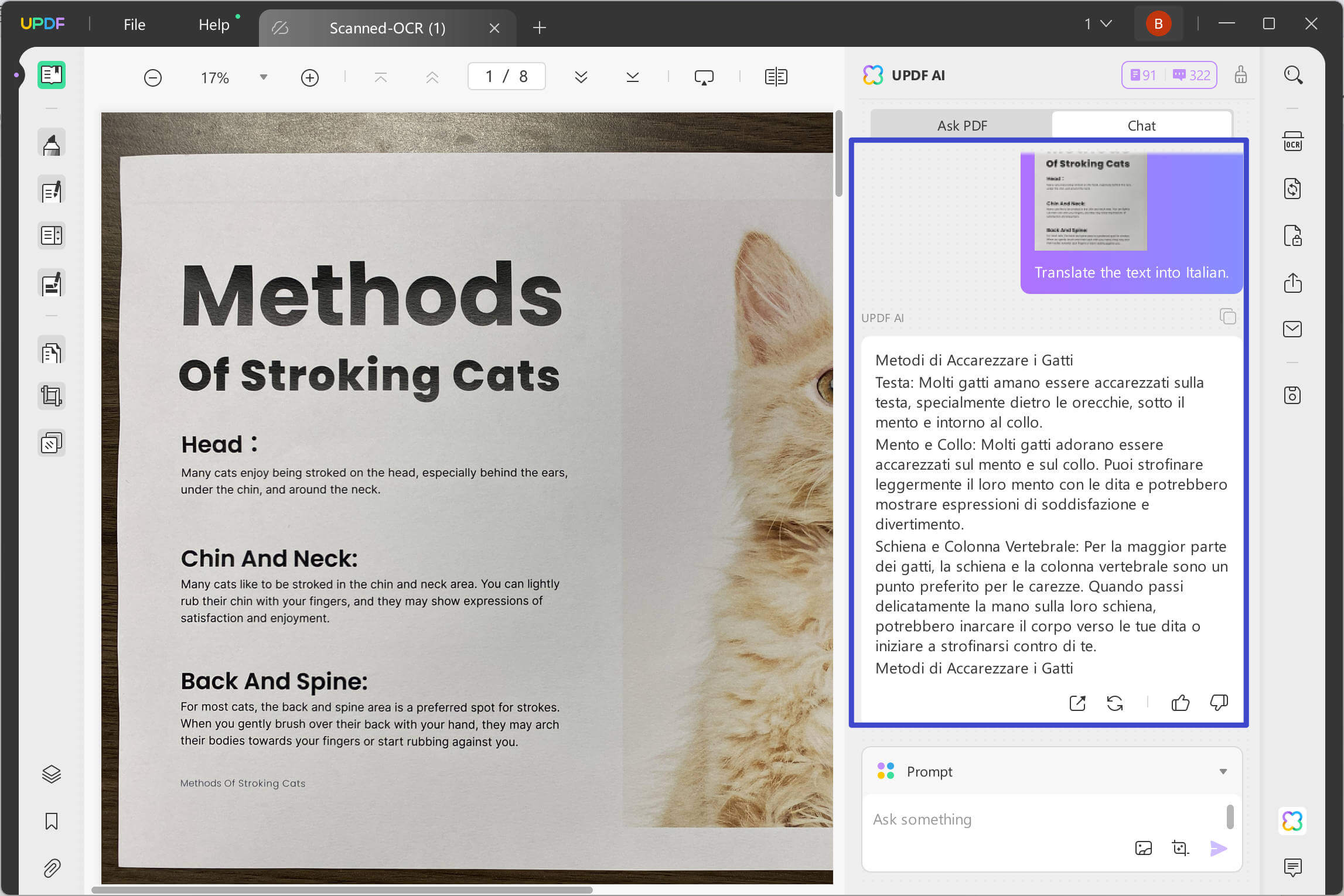The width and height of the screenshot is (1344, 896).
Task: Click the zoom in plus button
Action: coord(310,77)
